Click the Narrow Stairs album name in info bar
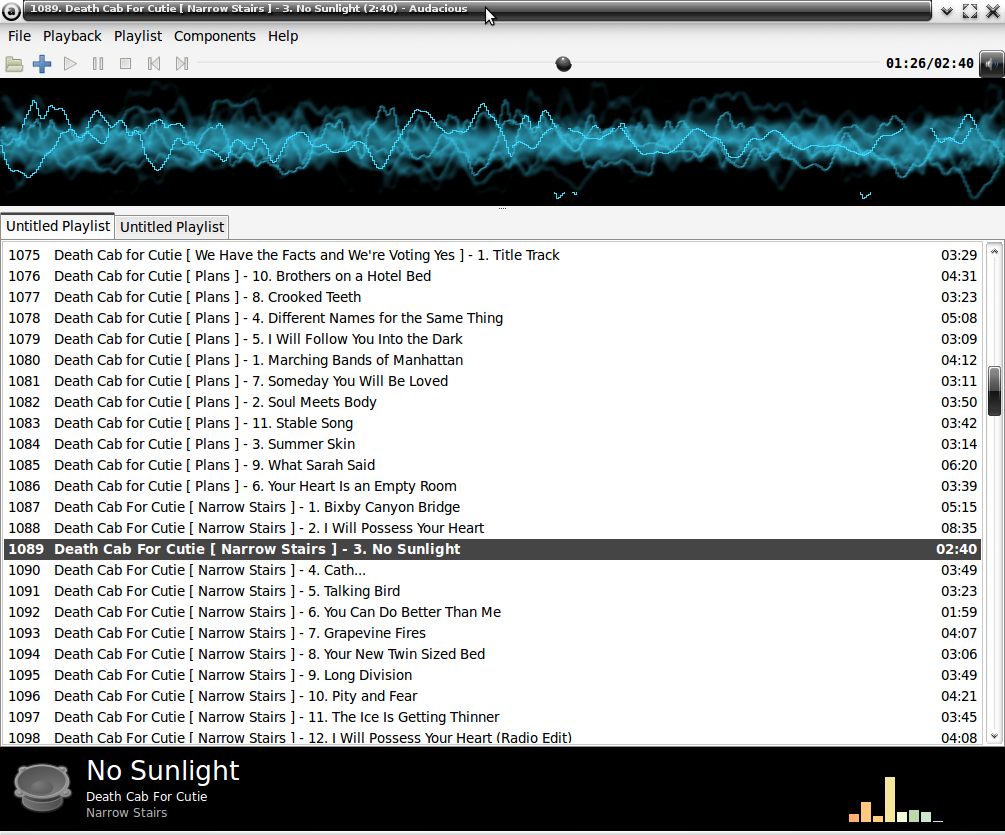This screenshot has width=1005, height=835. [x=127, y=813]
